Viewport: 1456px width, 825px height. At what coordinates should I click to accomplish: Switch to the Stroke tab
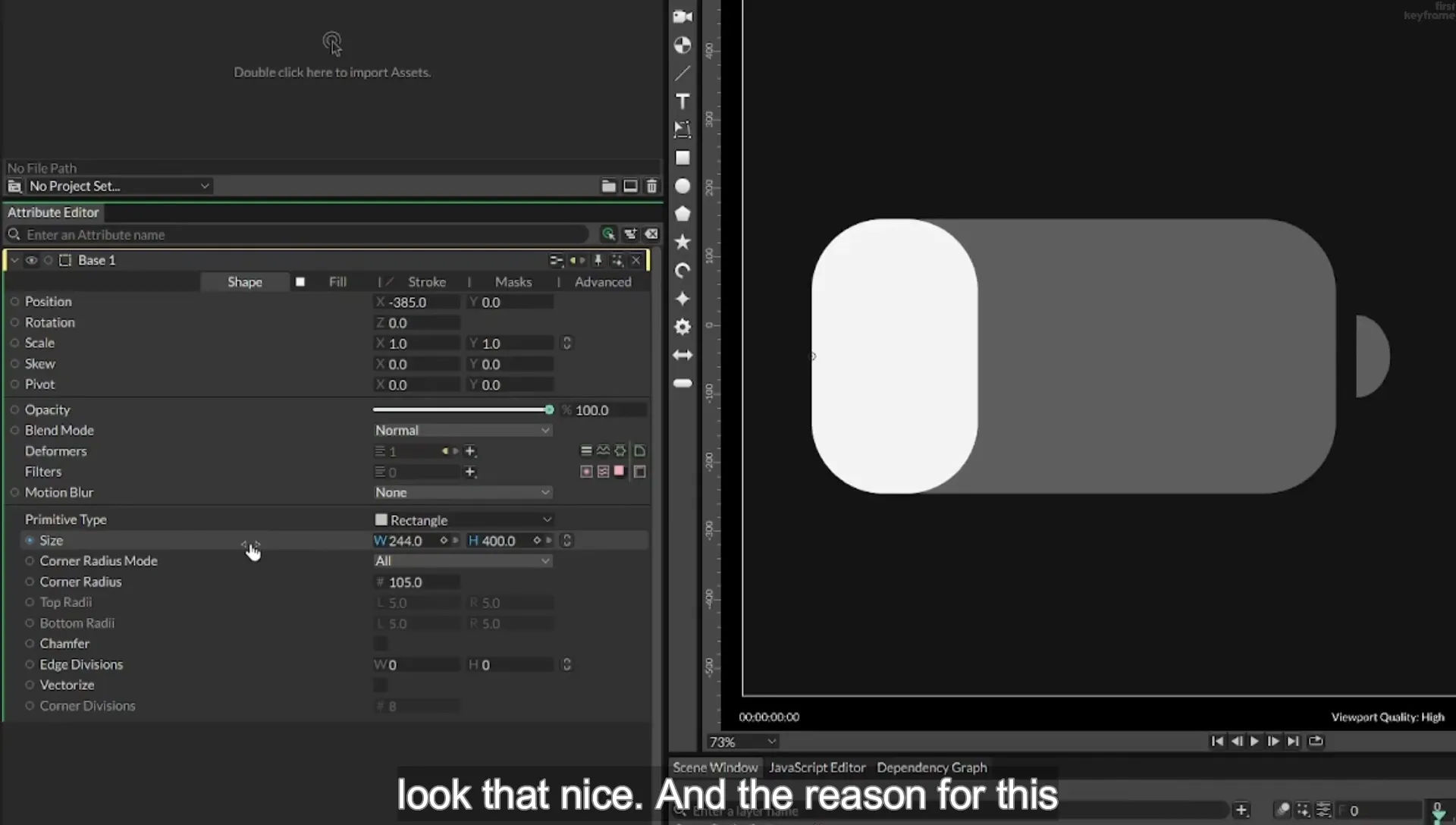tap(427, 281)
